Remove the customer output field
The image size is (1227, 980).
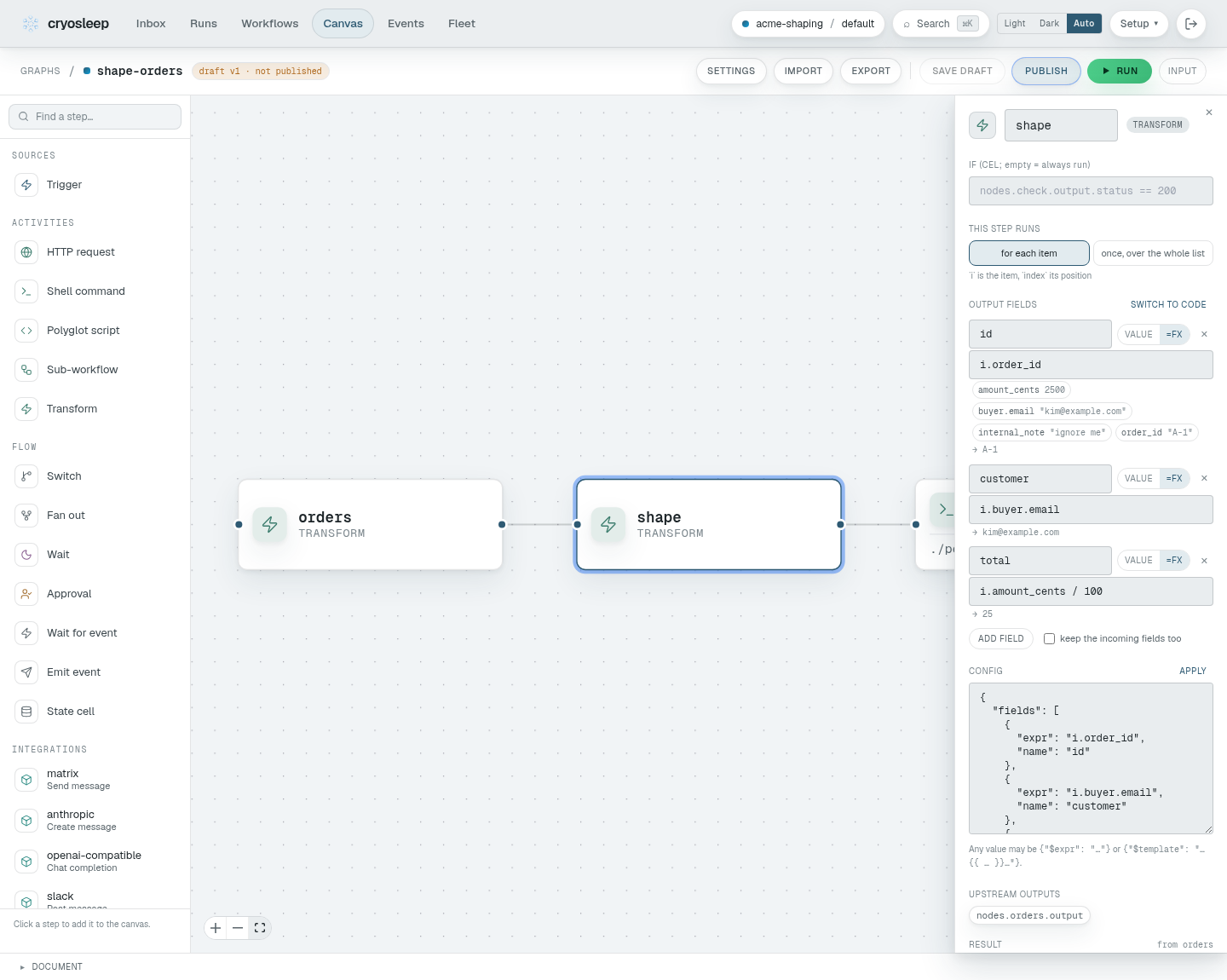click(1204, 478)
